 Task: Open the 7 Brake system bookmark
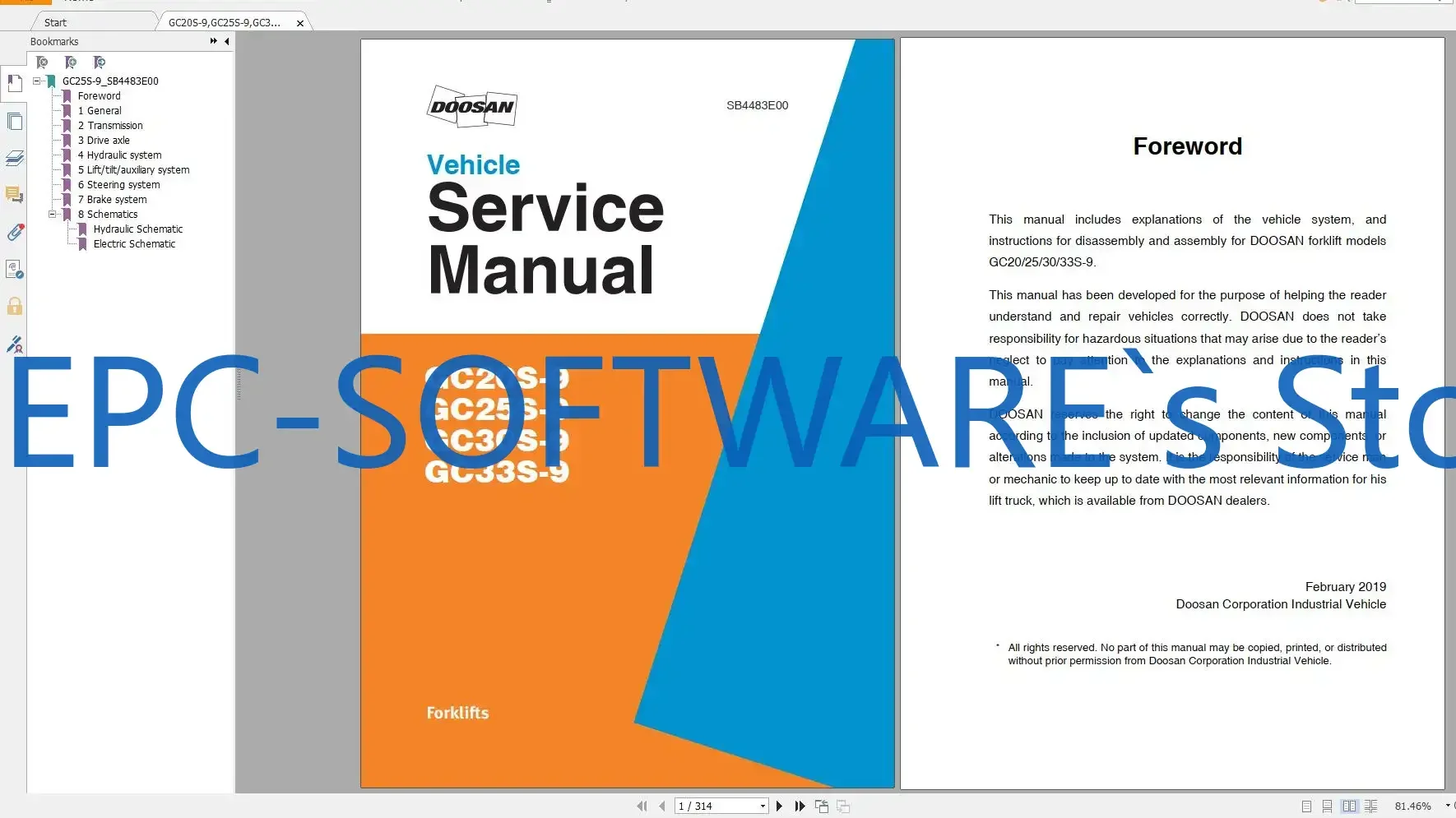(x=113, y=200)
